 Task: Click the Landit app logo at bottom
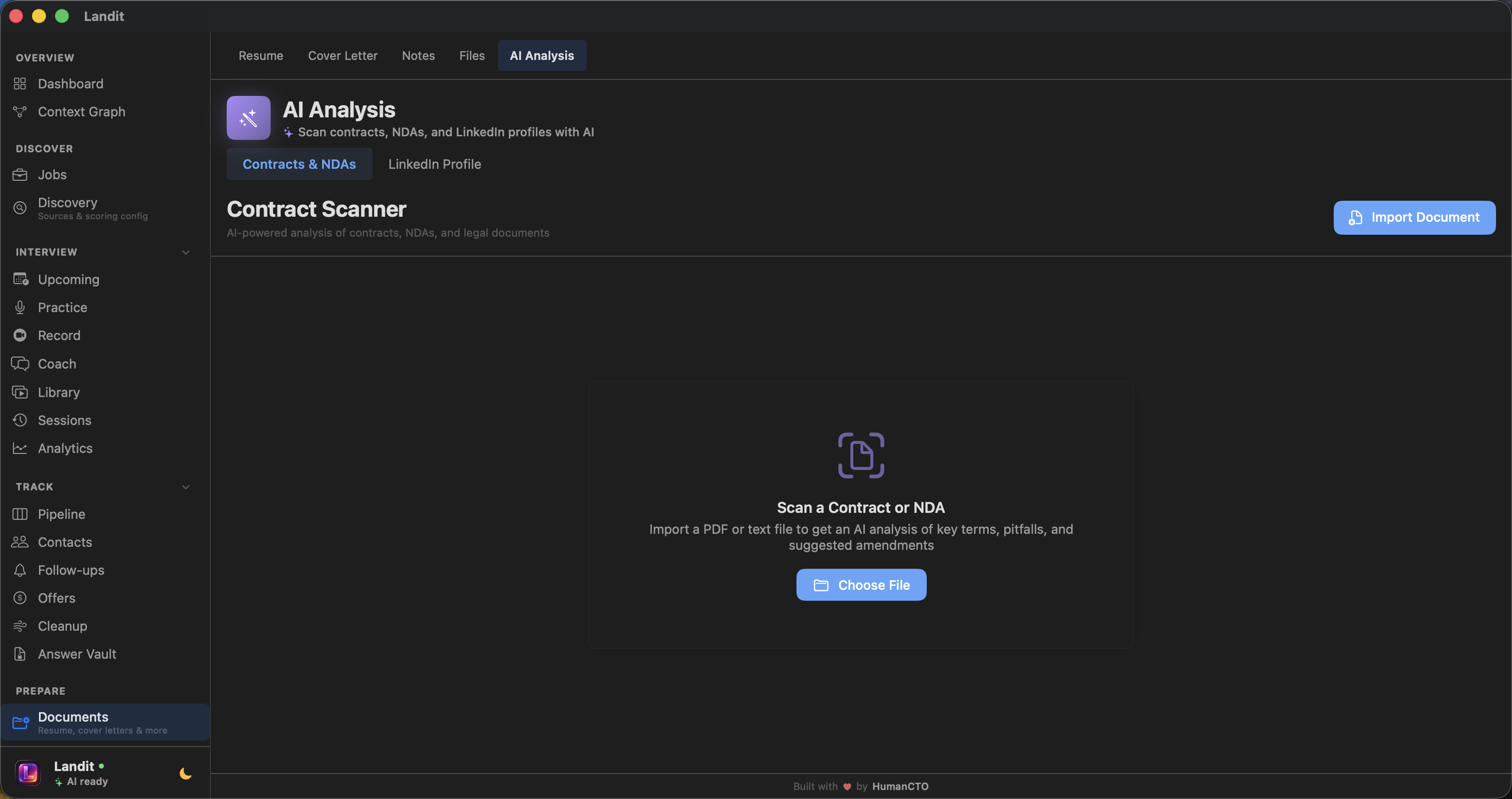click(27, 773)
